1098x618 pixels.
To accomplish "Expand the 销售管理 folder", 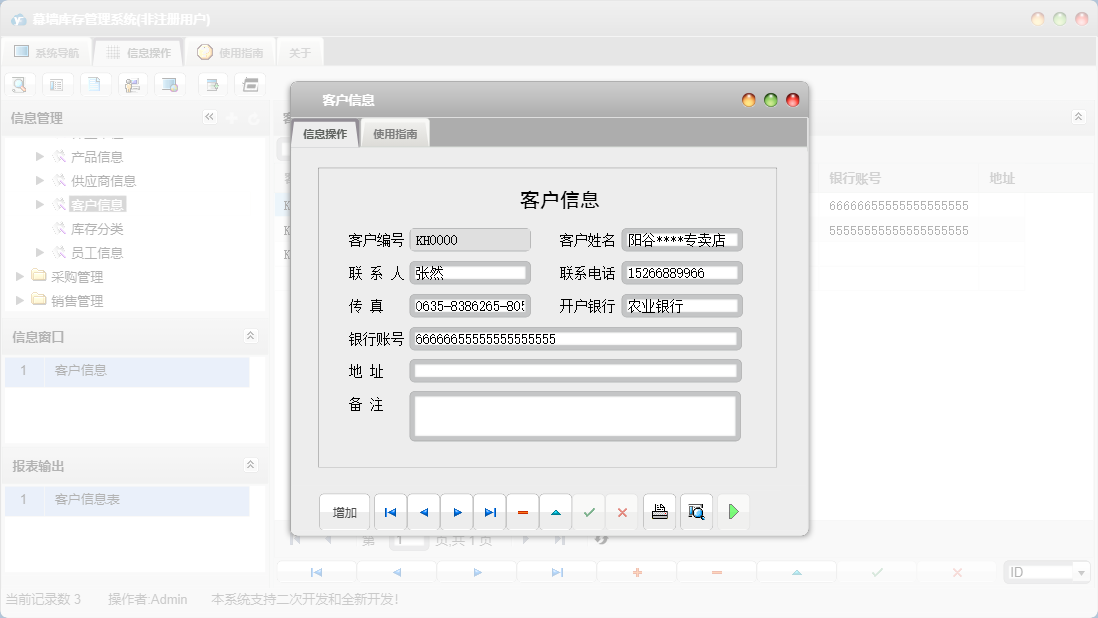I will [x=19, y=300].
